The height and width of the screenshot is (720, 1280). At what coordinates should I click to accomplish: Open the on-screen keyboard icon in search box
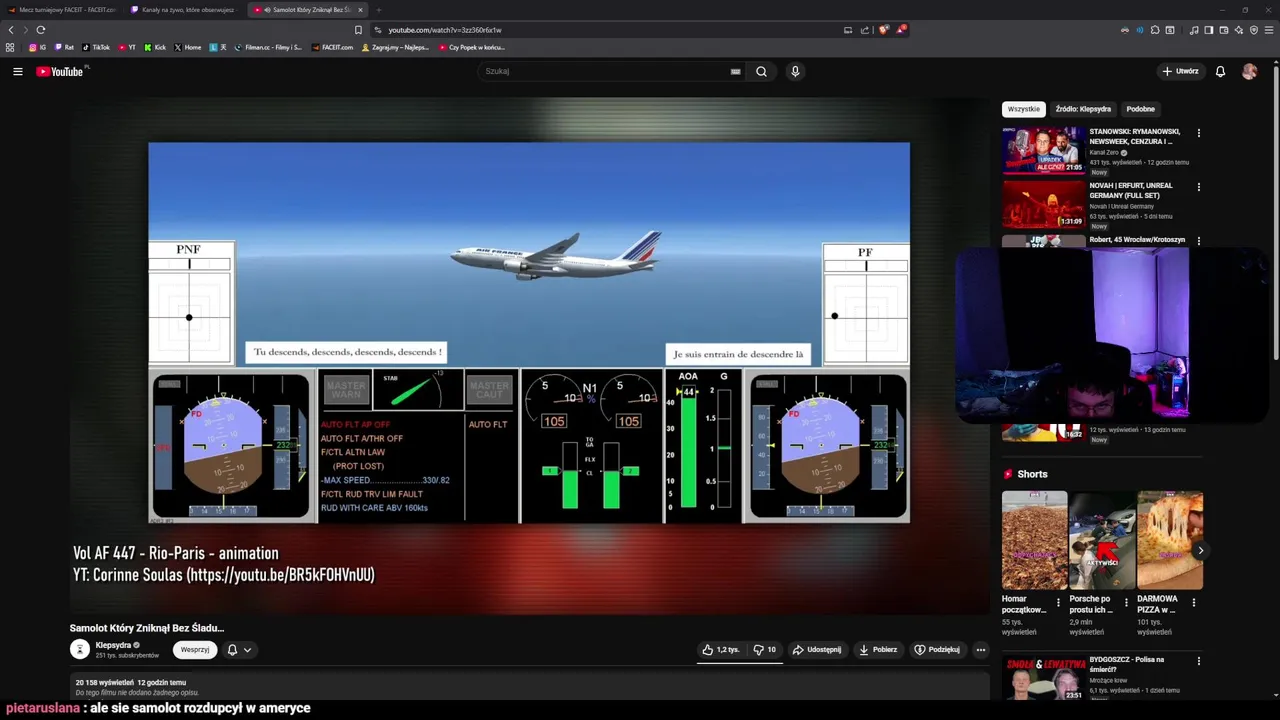pyautogui.click(x=735, y=71)
